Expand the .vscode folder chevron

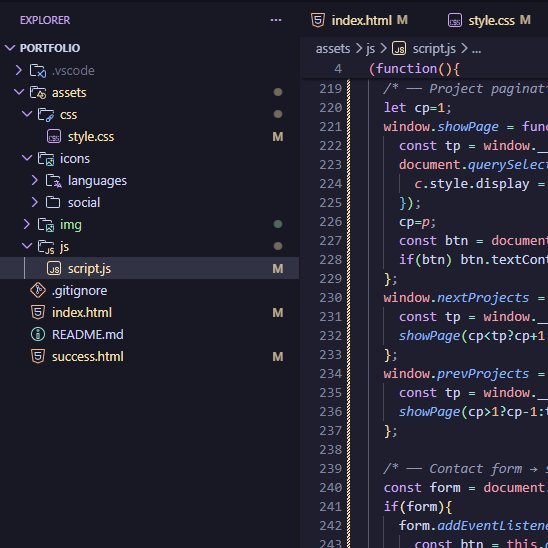19,70
